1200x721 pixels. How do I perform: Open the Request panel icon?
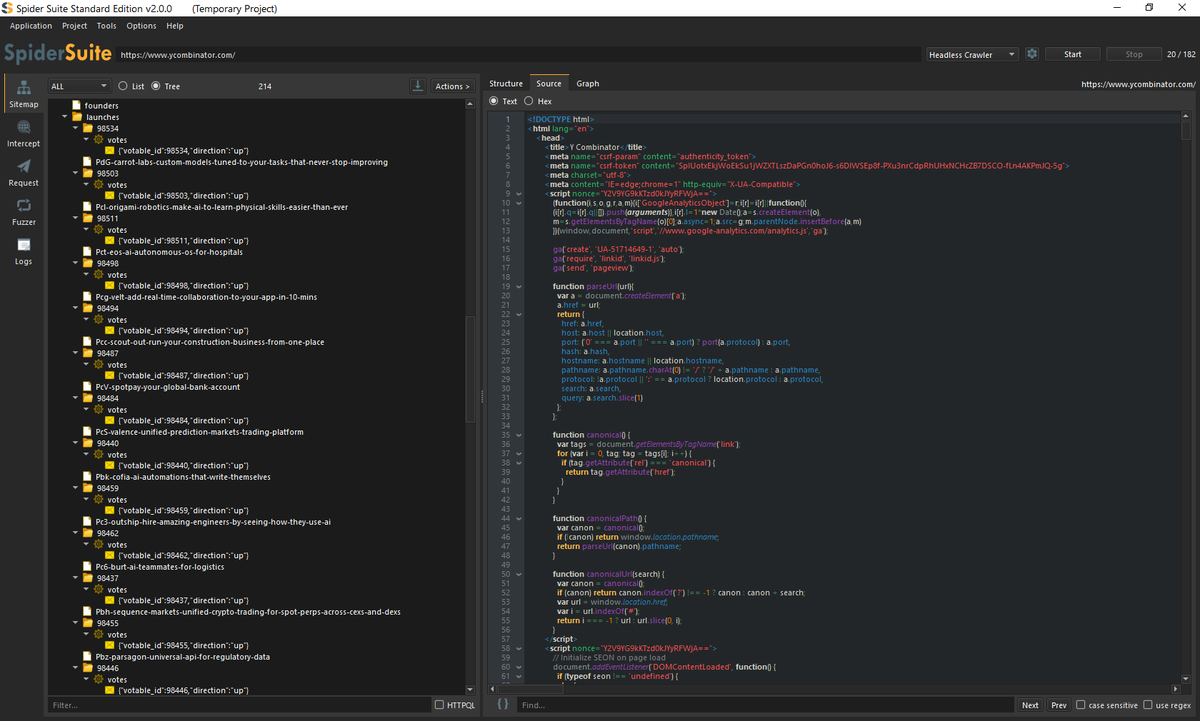(x=23, y=166)
